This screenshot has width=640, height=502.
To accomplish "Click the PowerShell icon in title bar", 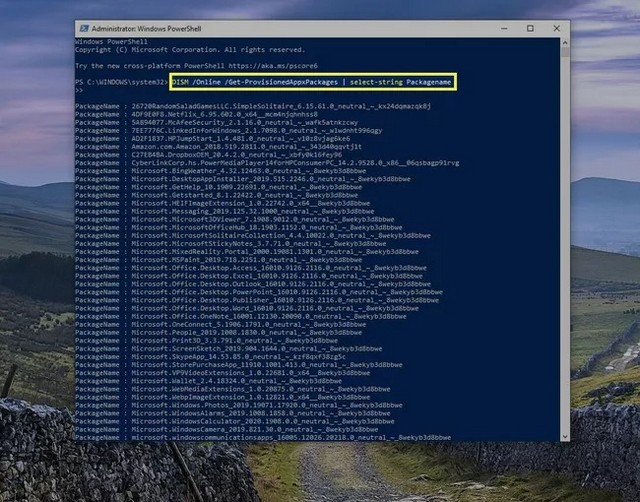I will point(82,26).
